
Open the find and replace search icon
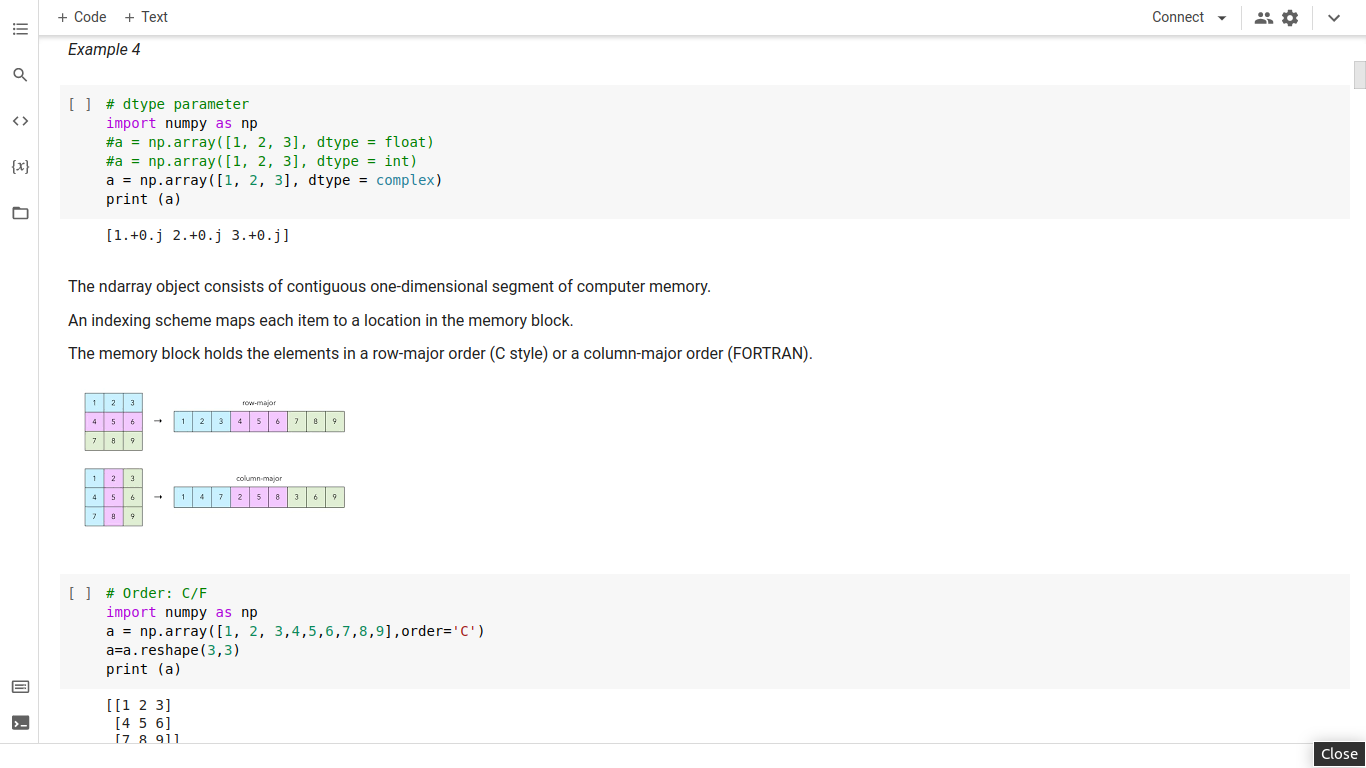(20, 75)
